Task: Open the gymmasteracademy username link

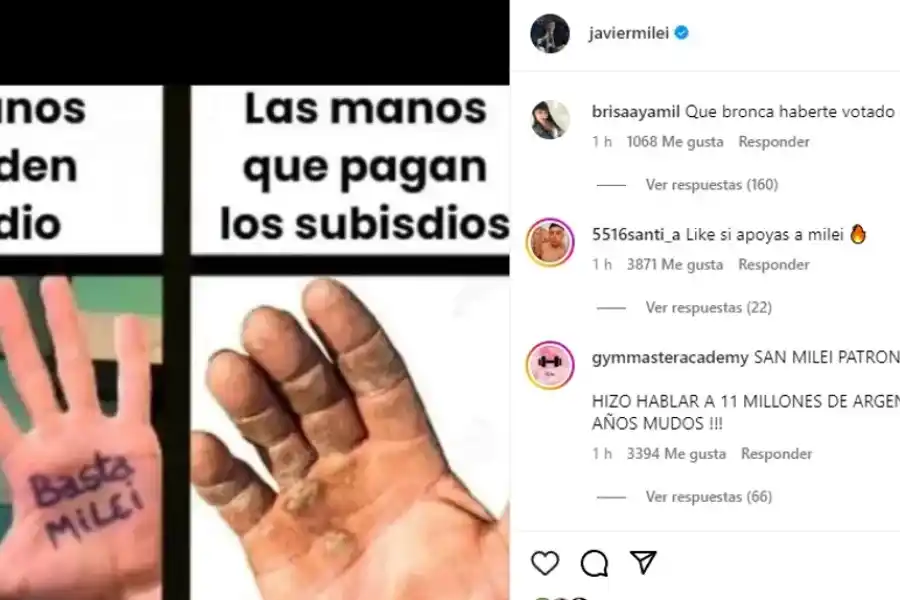Action: click(670, 357)
